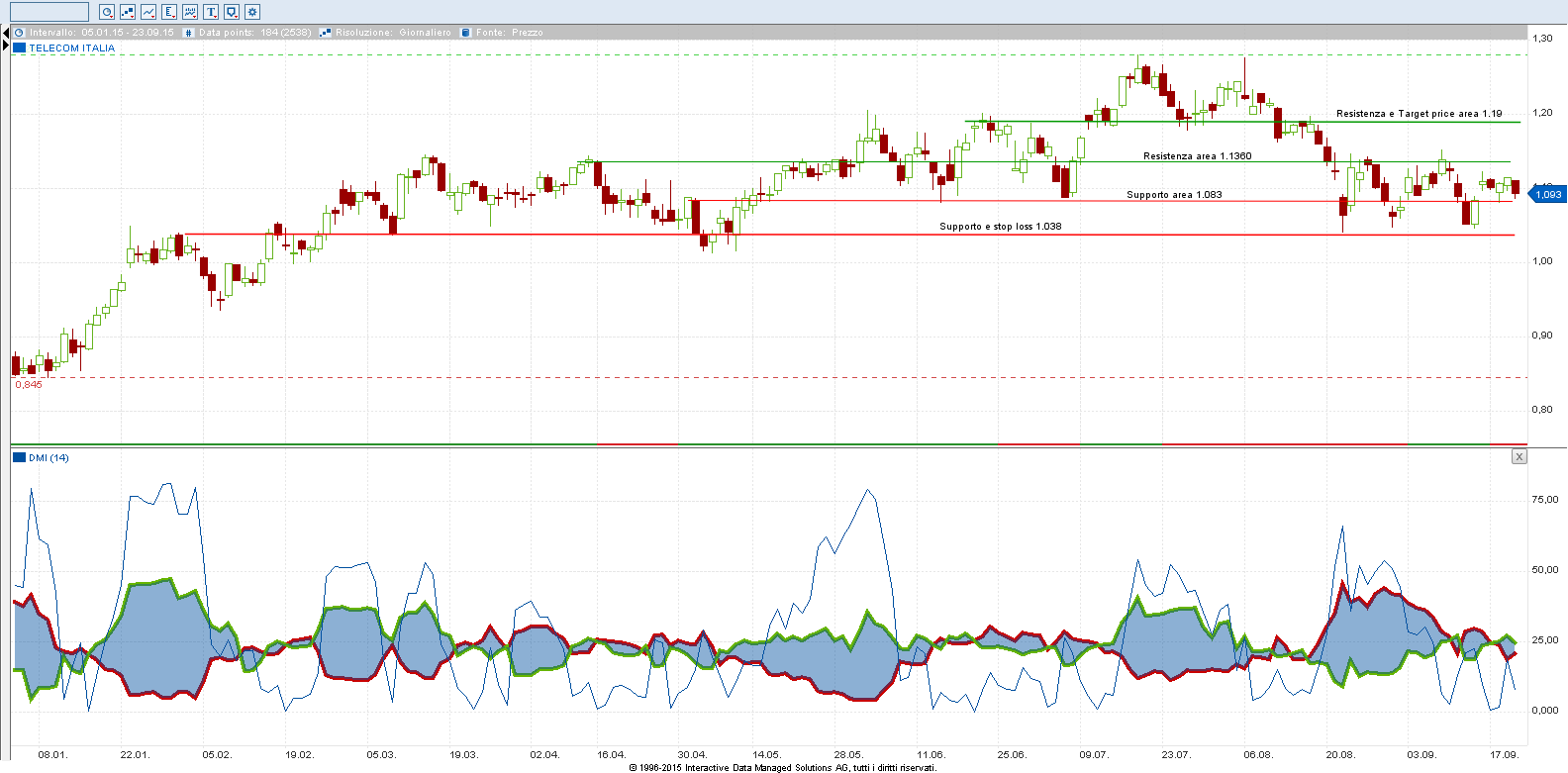Click the Fonte Prezzo database icon
The height and width of the screenshot is (773, 1568).
[465, 33]
